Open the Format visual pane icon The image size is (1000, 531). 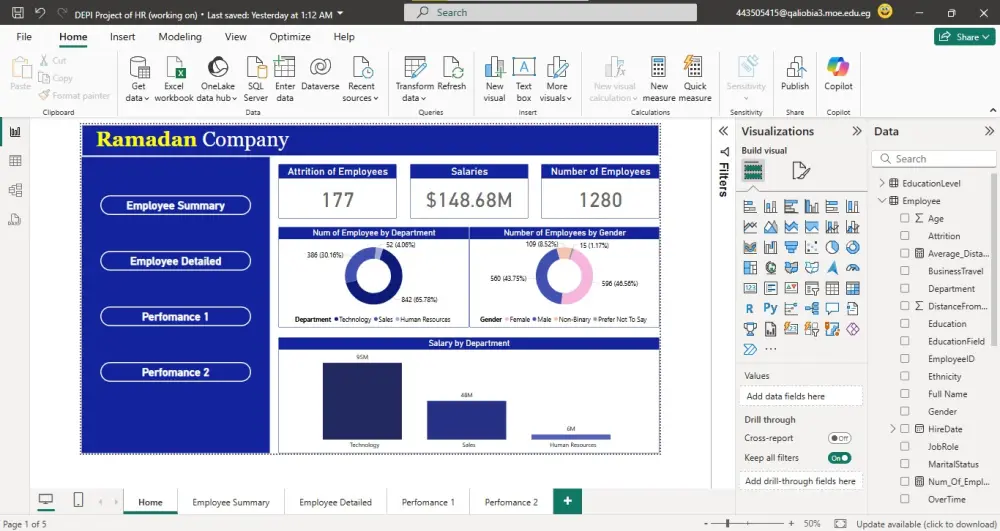pyautogui.click(x=800, y=171)
